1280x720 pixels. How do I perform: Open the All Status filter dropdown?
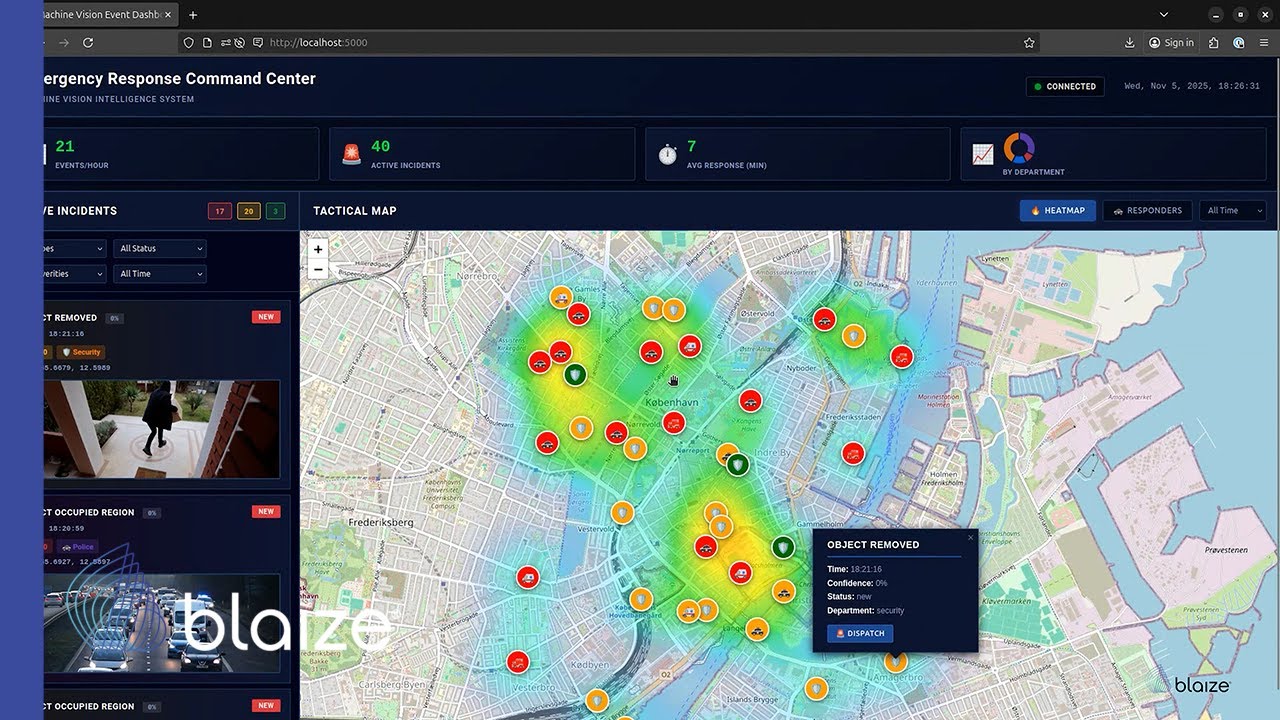tap(160, 248)
